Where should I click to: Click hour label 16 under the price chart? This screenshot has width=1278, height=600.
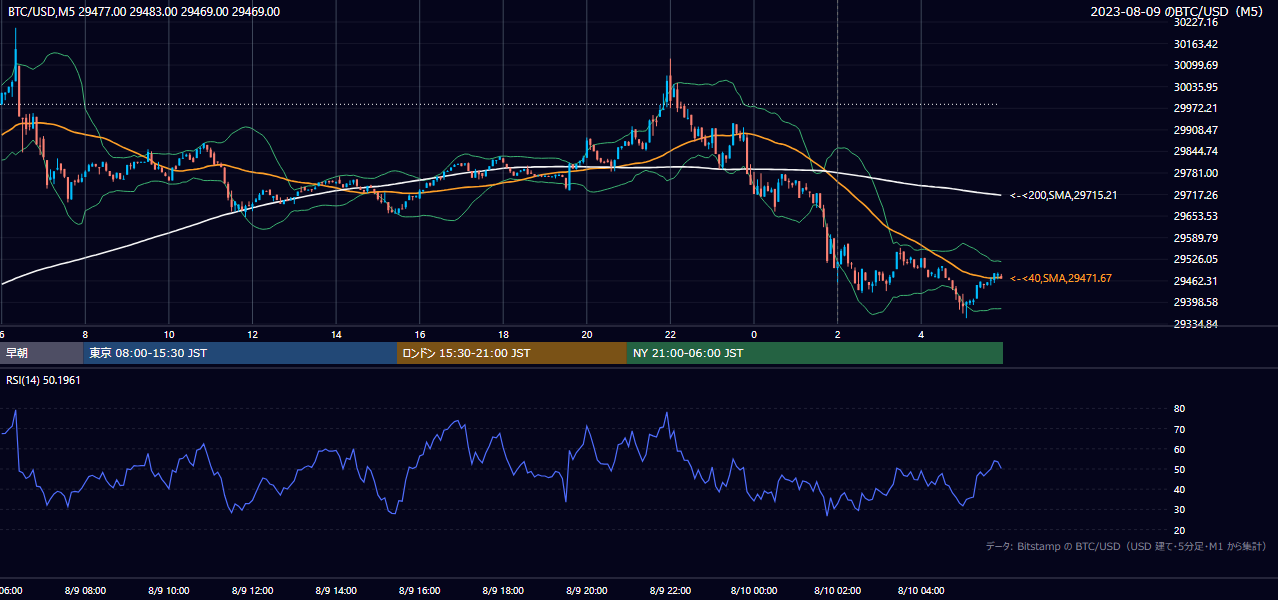coord(420,334)
